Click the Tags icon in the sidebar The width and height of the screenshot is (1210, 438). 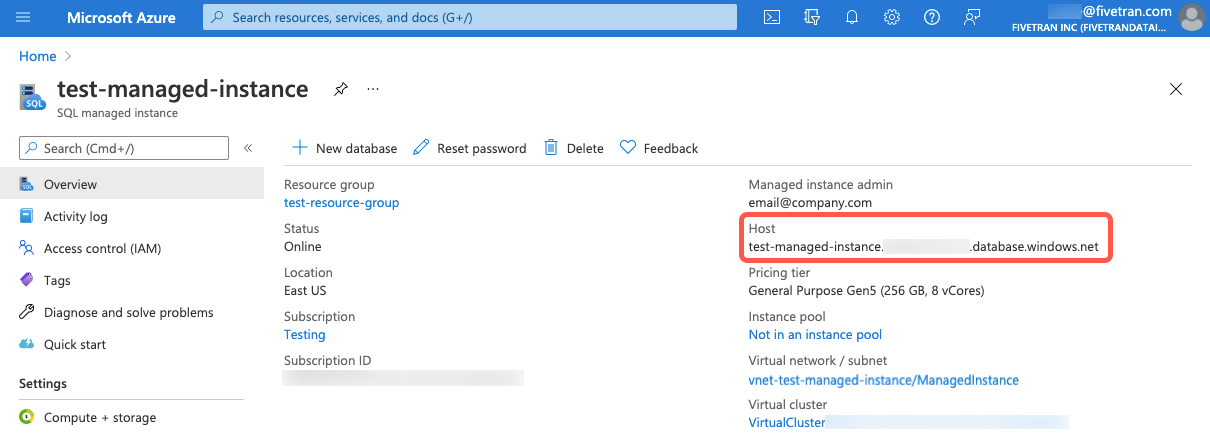[x=27, y=280]
